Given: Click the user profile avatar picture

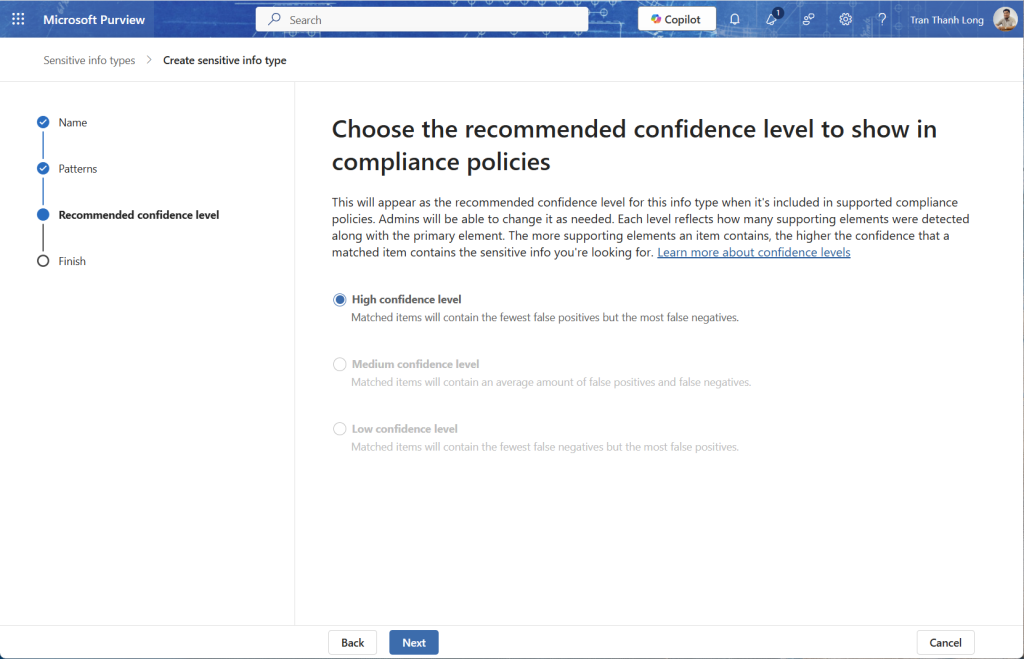Looking at the screenshot, I should 1004,19.
